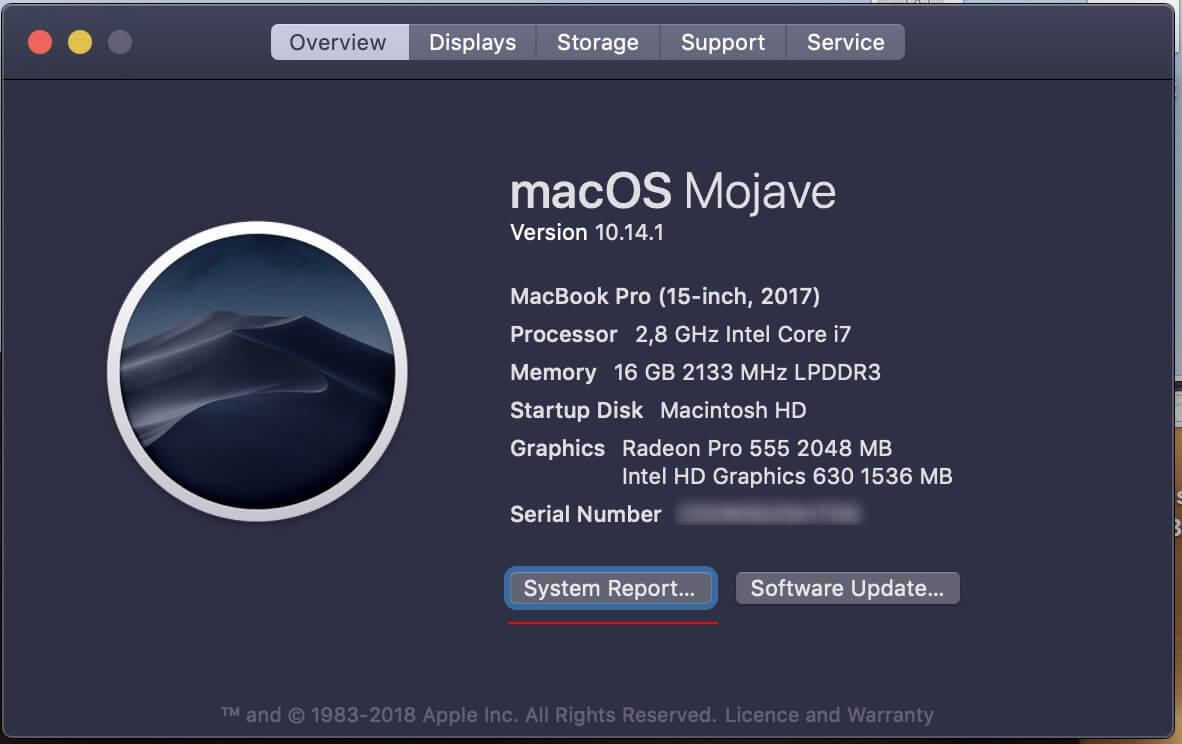1182x744 pixels.
Task: Select the Support tab
Action: tap(722, 42)
